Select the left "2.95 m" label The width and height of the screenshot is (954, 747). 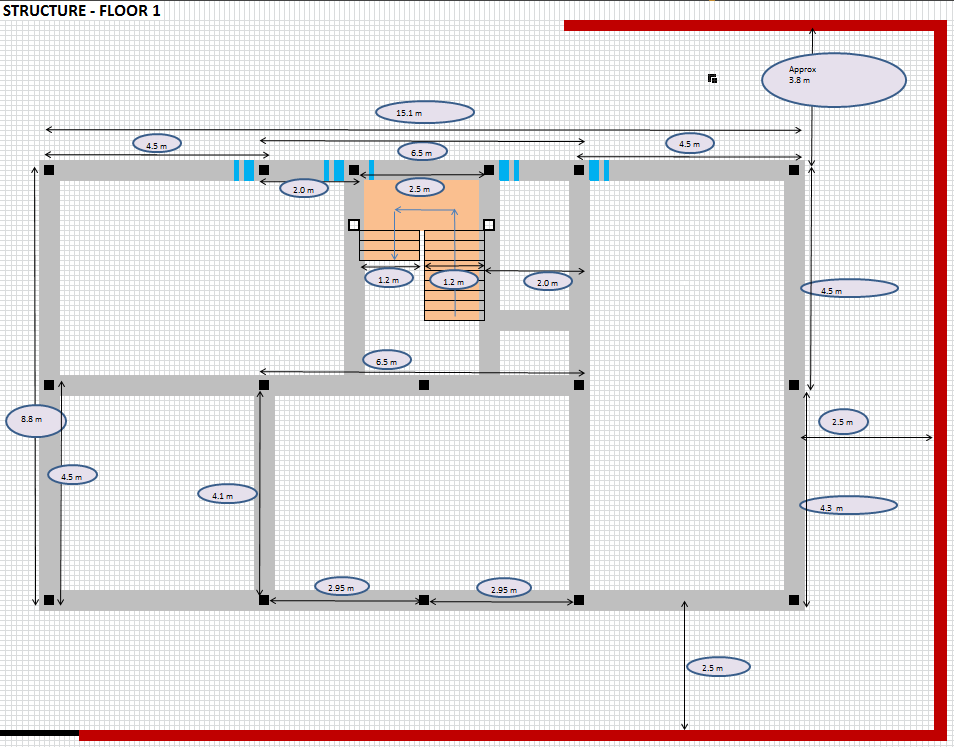point(342,586)
